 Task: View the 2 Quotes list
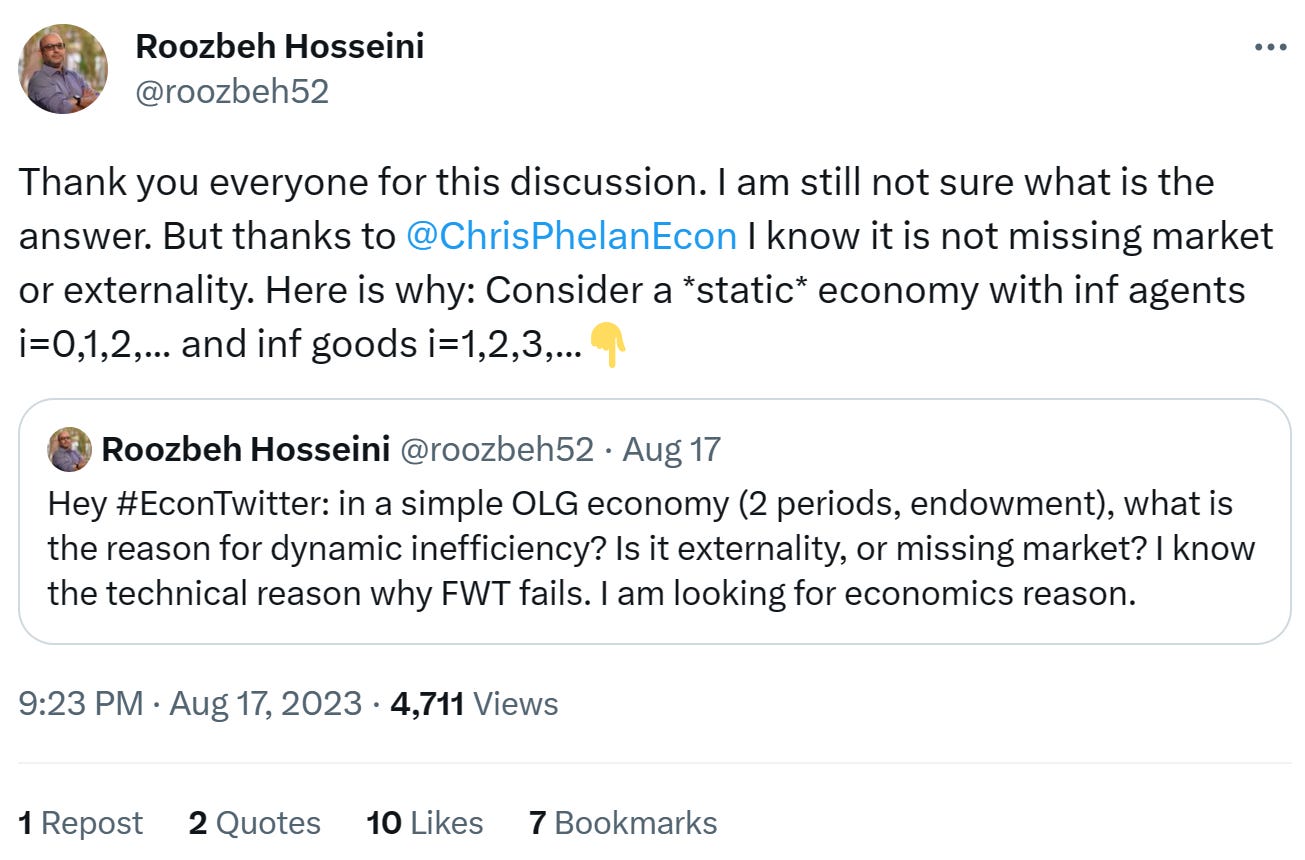pyautogui.click(x=254, y=823)
